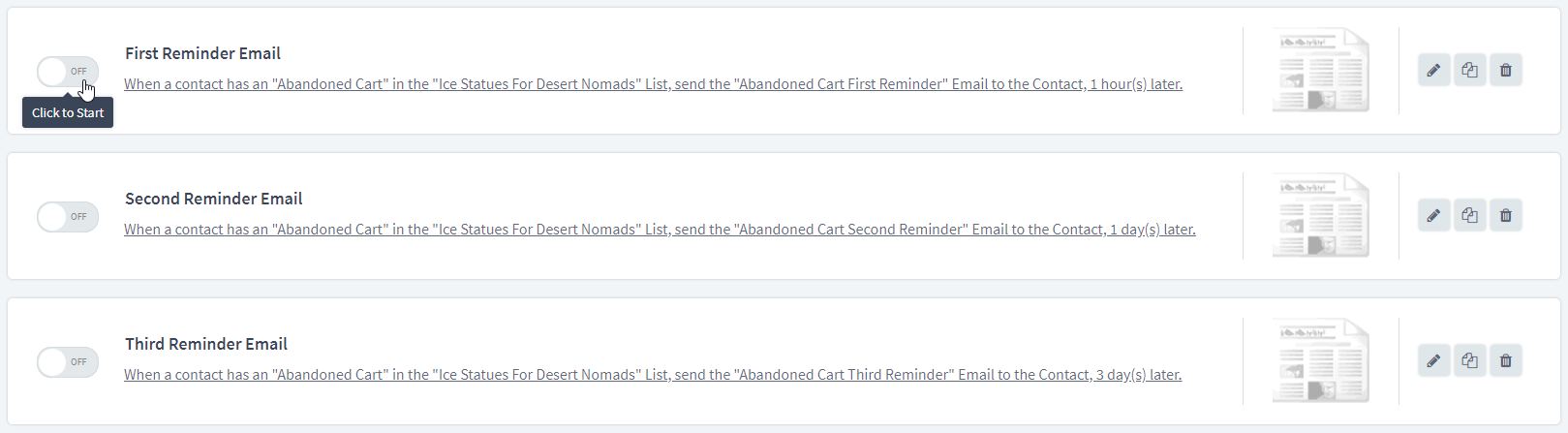Viewport: 1568px width, 433px height.
Task: Turn on the First Reminder Email toggle
Action: click(x=68, y=71)
